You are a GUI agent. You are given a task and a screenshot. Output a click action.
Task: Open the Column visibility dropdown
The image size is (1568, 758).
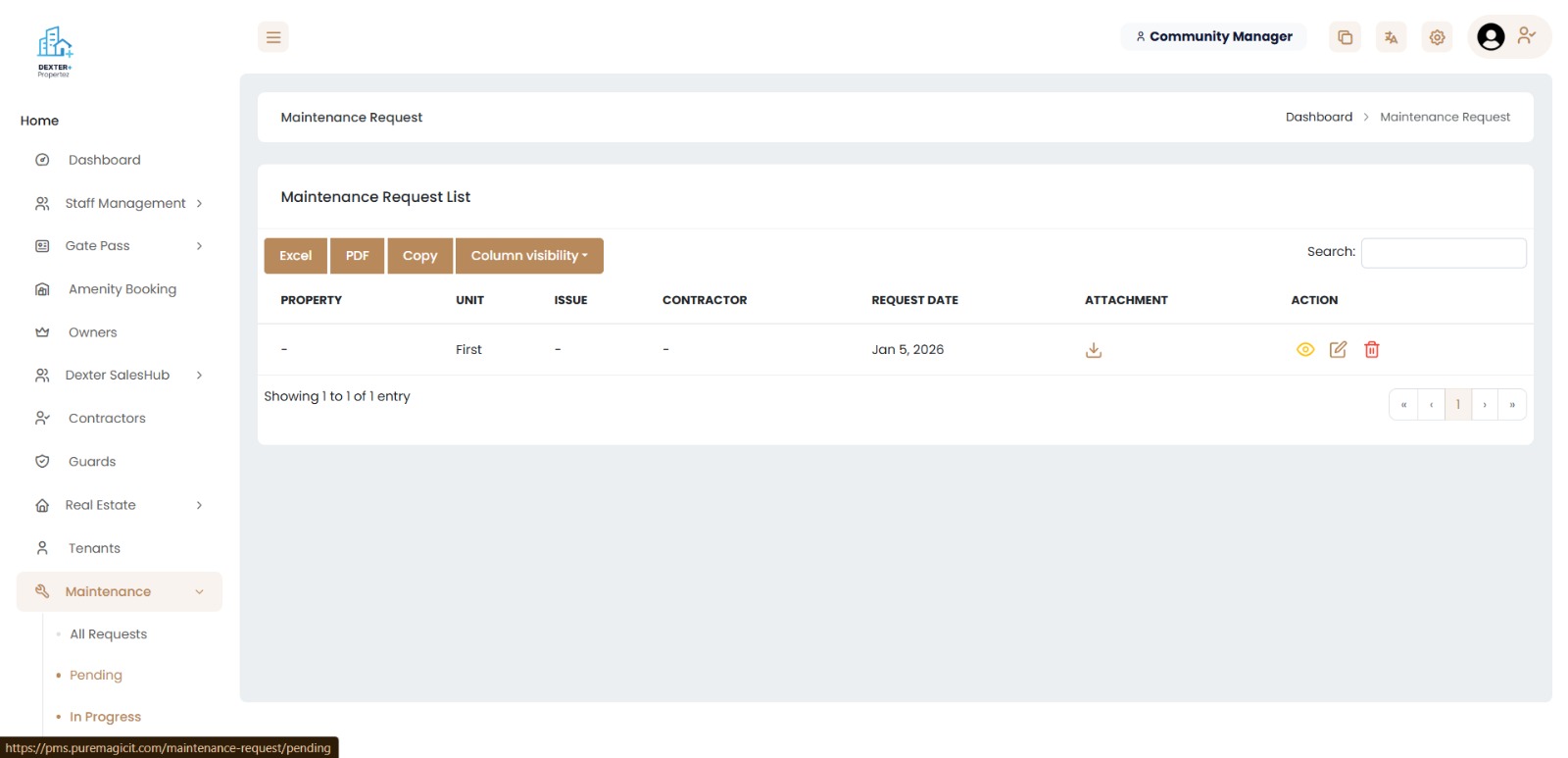529,256
